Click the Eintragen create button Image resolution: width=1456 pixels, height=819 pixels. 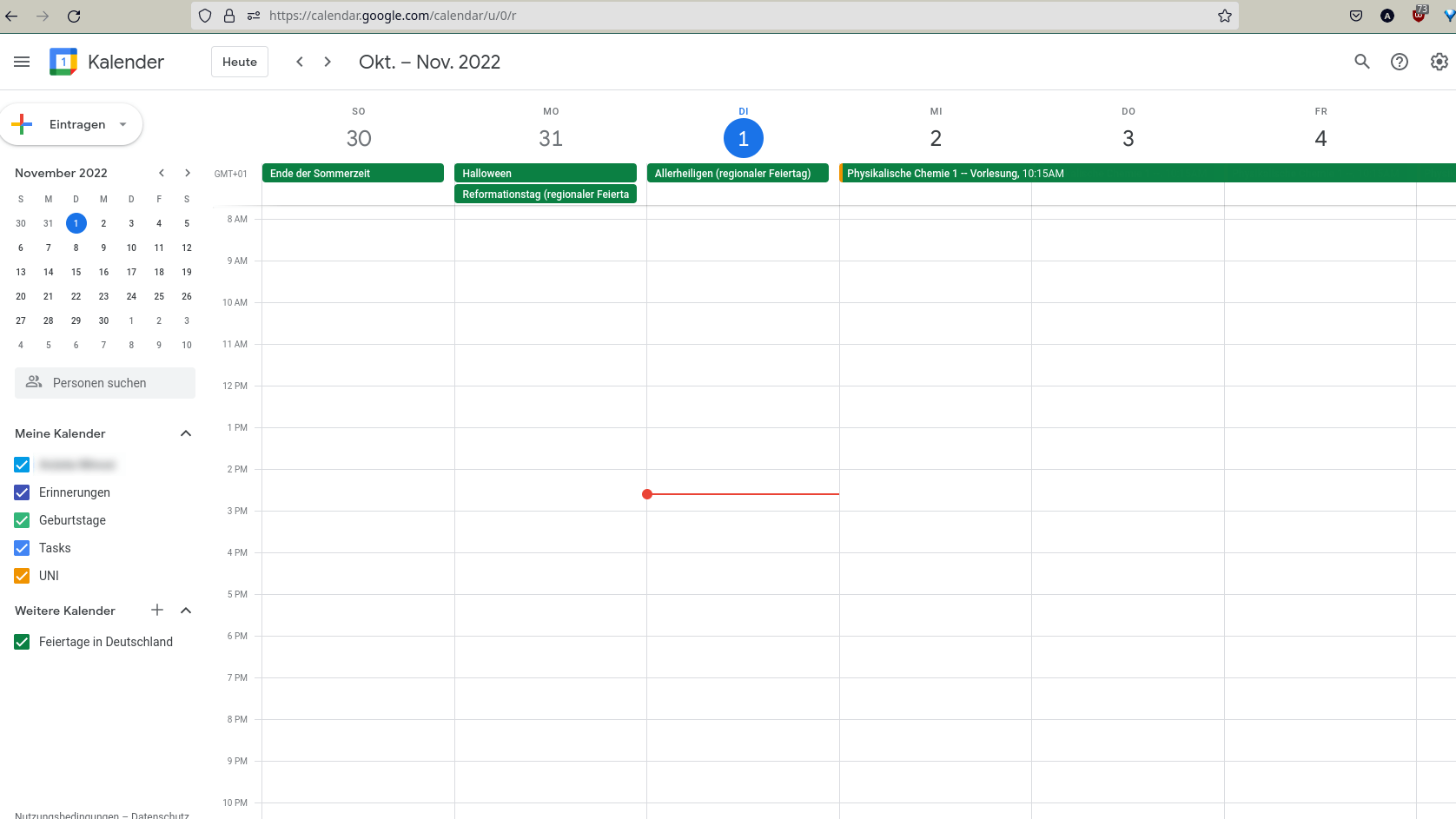click(71, 124)
